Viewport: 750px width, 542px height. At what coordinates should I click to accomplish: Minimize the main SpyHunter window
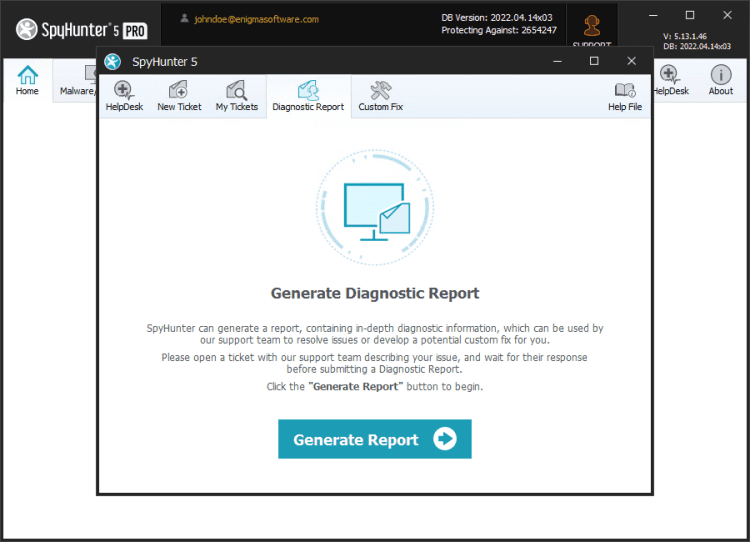pyautogui.click(x=653, y=15)
